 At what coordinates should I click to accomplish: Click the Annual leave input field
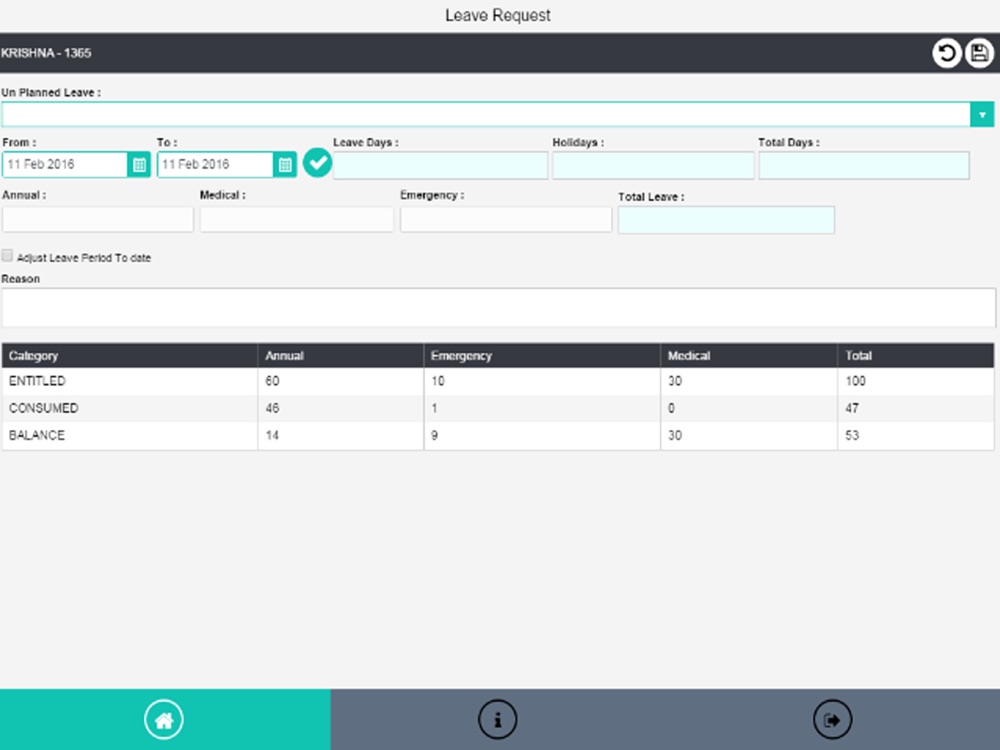click(x=98, y=219)
